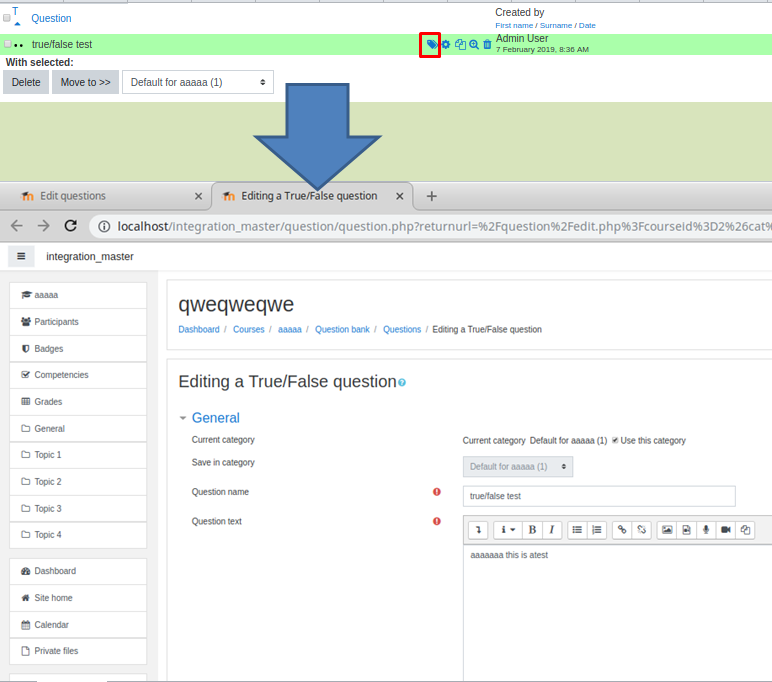Screen dimensions: 772x682
Task: Switch to the Edit questions browser tab
Action: coord(73,196)
